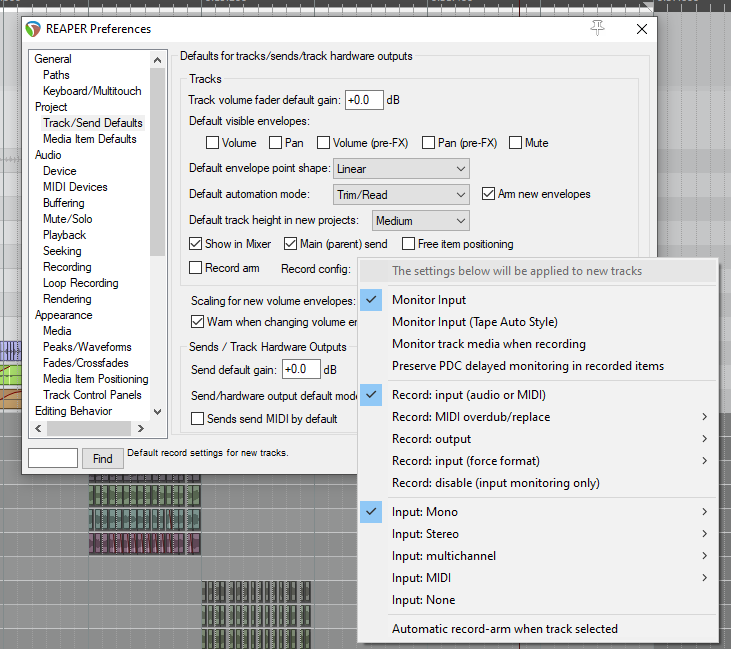This screenshot has width=731, height=649.
Task: Enable the Volume envelope checkbox
Action: click(212, 143)
